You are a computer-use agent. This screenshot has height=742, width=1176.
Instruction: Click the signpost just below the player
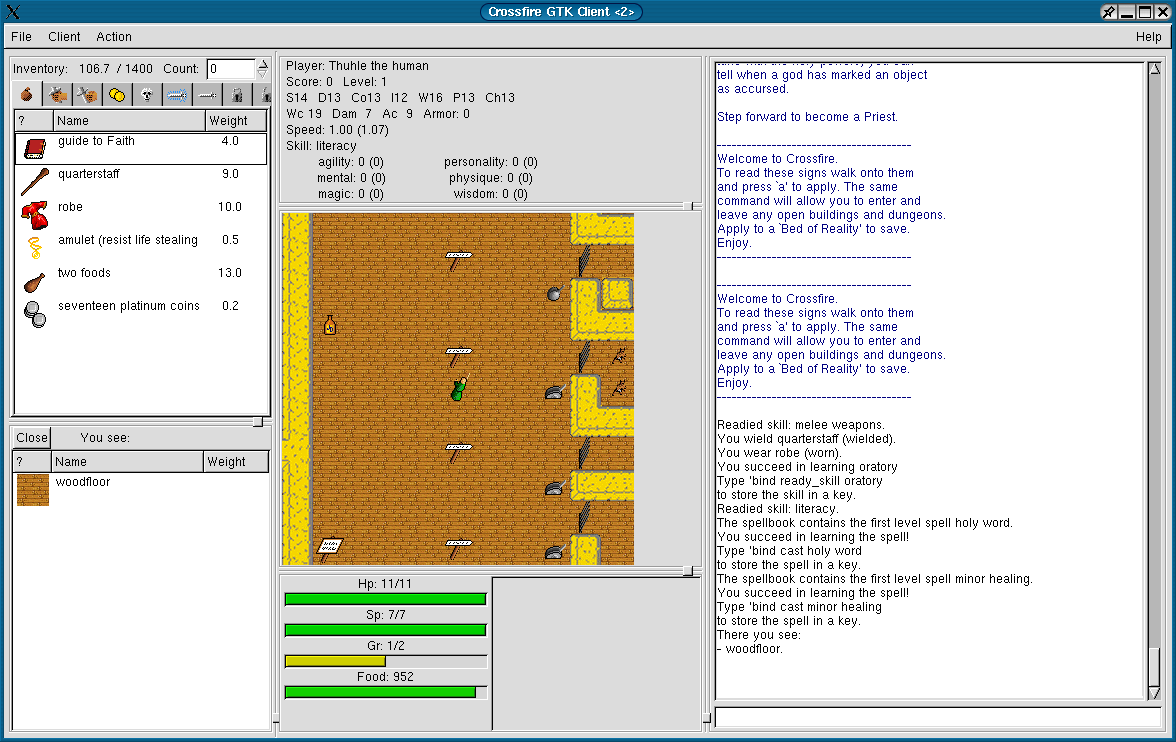(458, 452)
